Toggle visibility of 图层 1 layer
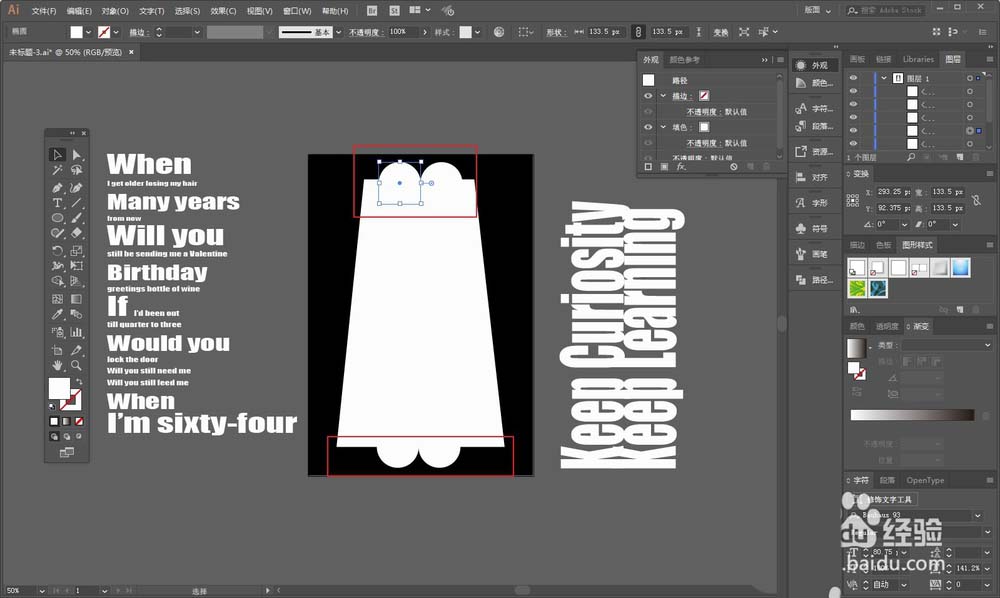 pyautogui.click(x=853, y=77)
